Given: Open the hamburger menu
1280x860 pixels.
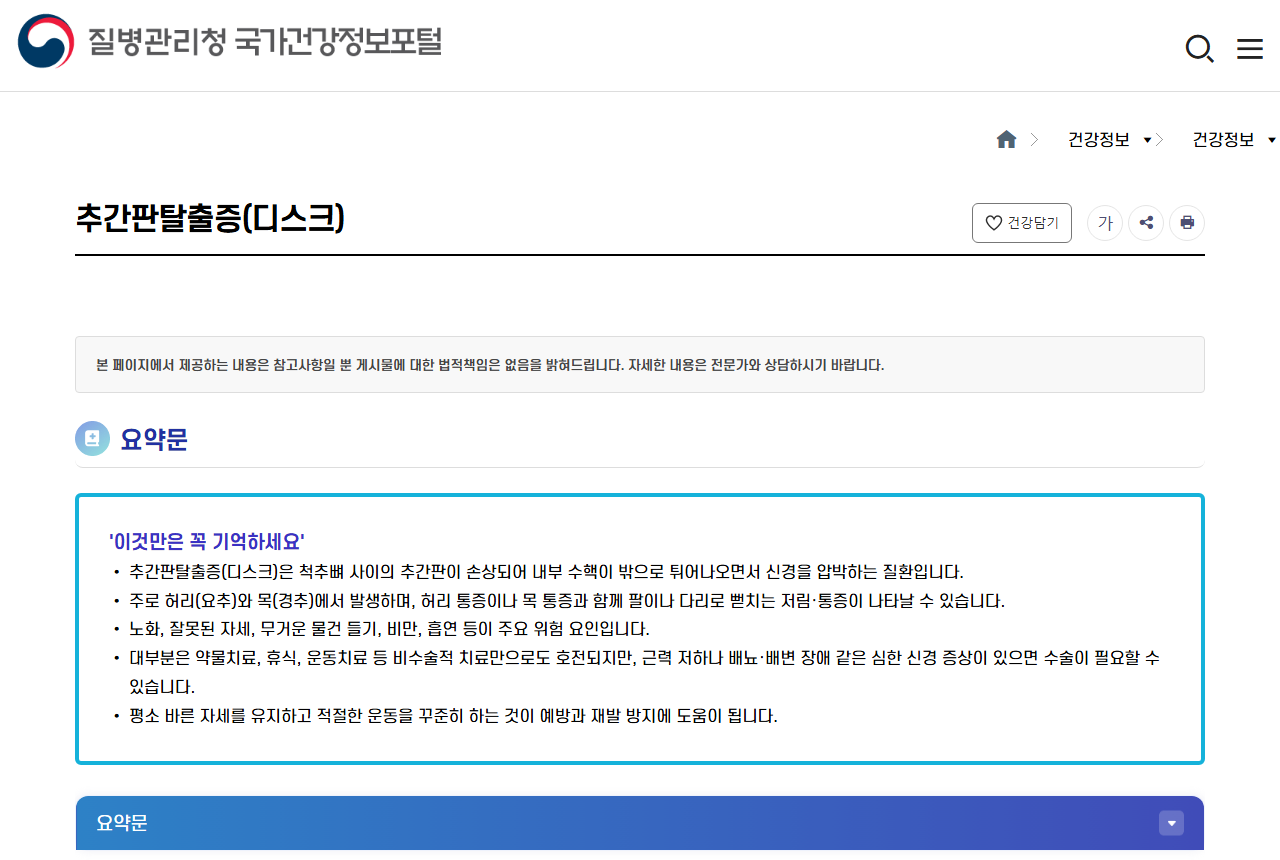Looking at the screenshot, I should [x=1250, y=49].
